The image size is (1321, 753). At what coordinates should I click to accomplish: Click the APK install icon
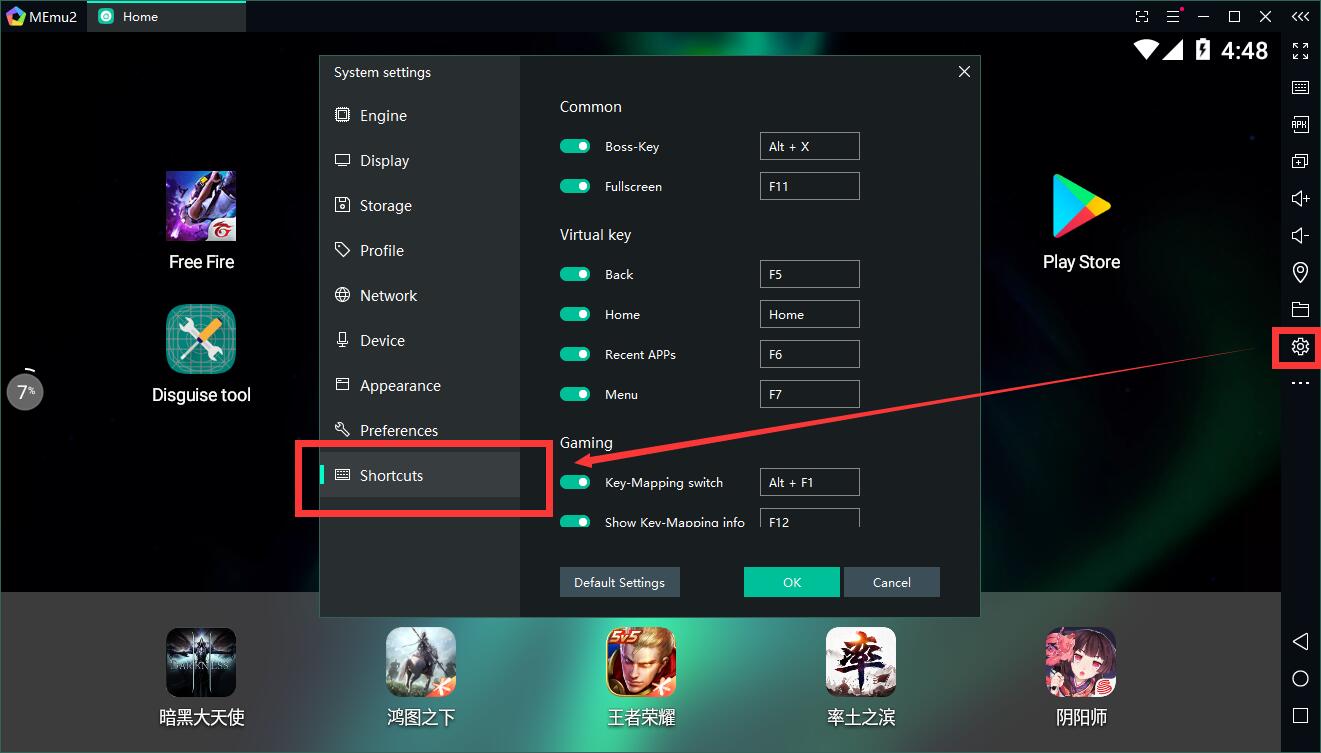click(x=1300, y=125)
